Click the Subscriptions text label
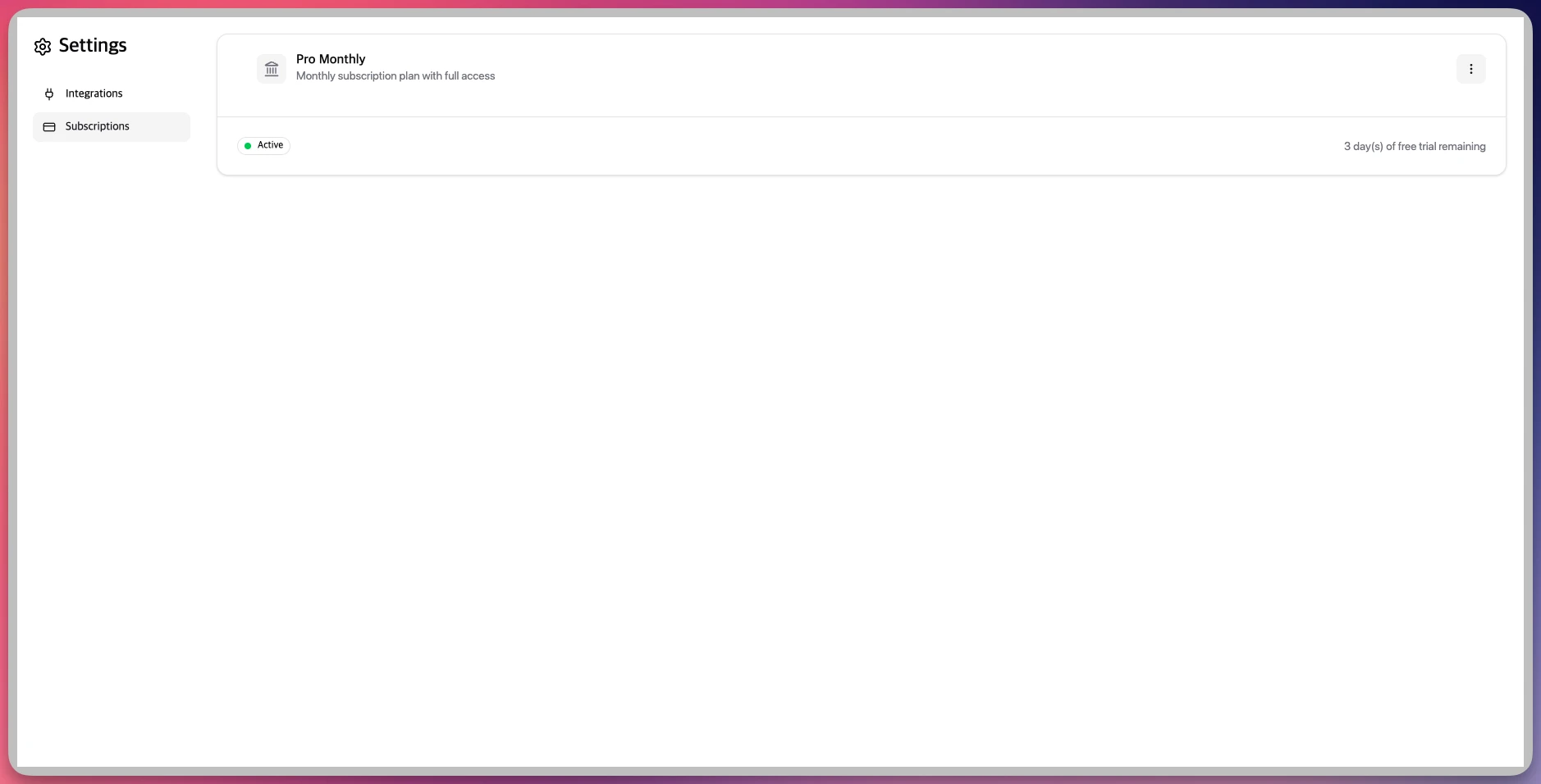 (x=98, y=126)
